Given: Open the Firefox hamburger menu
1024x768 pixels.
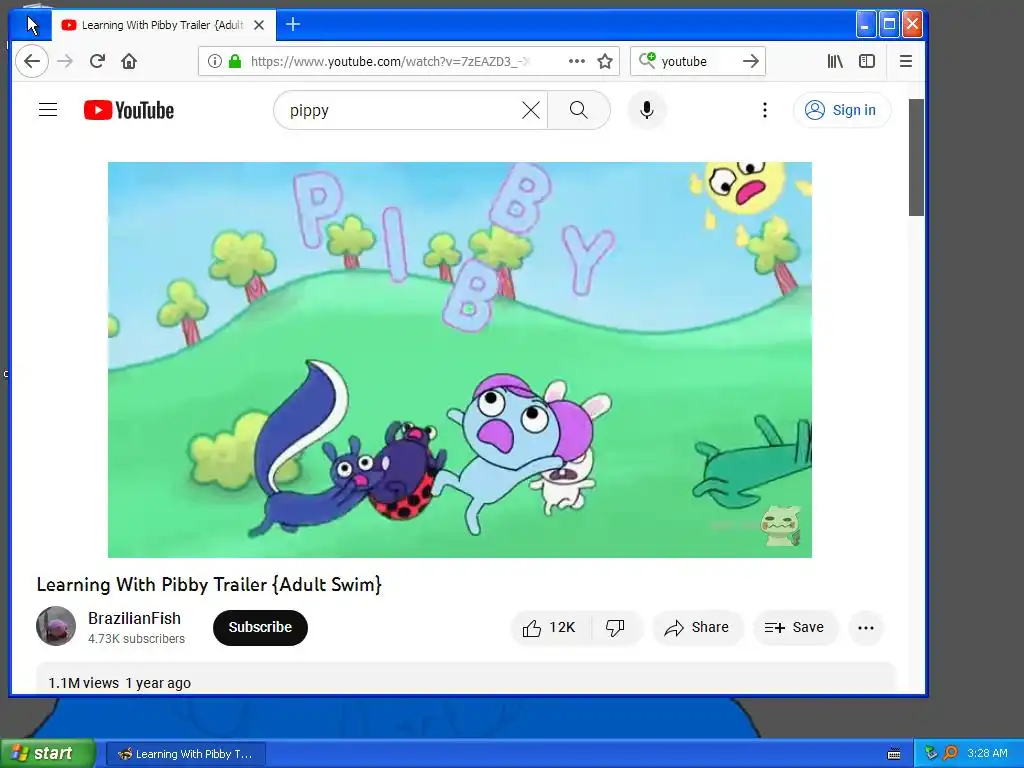Looking at the screenshot, I should [x=905, y=61].
